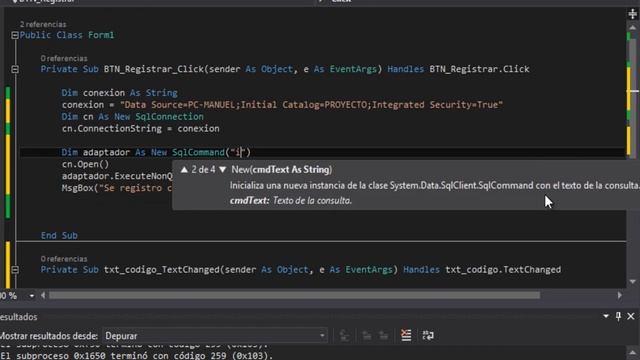
Task: Click the editor horizontal scrollbar thumb
Action: click(x=294, y=295)
